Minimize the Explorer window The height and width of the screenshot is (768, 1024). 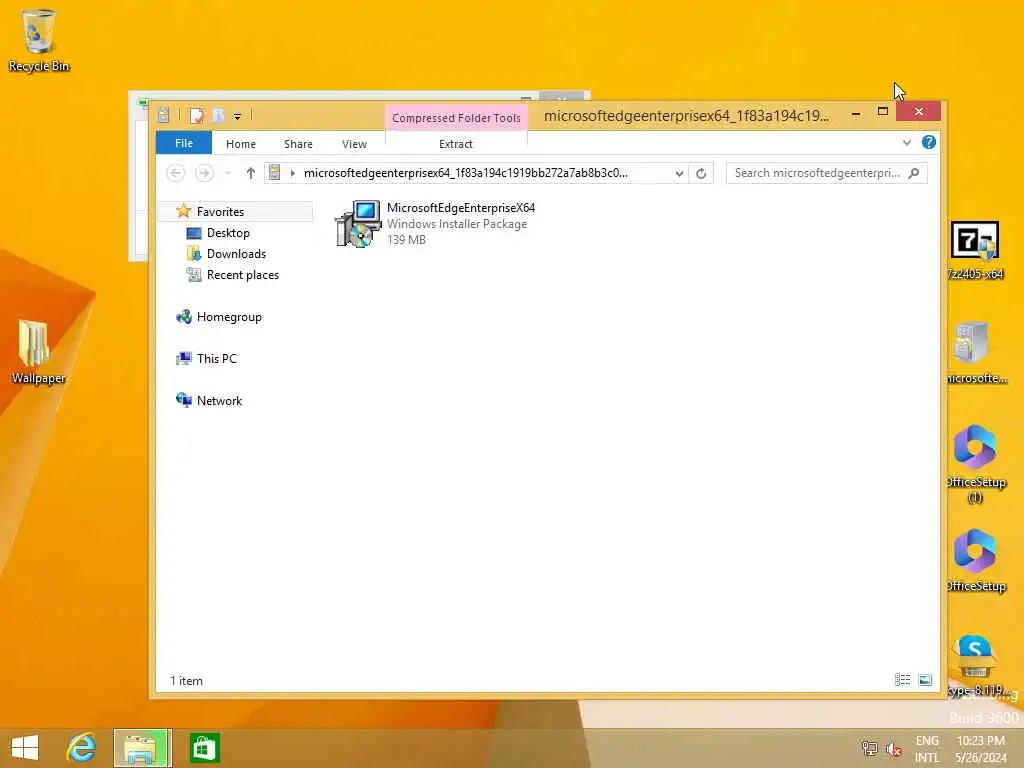click(856, 113)
